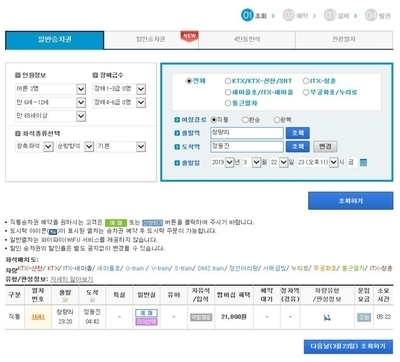400x362 pixels.
Task: Open train number 1641 link
Action: (38, 317)
